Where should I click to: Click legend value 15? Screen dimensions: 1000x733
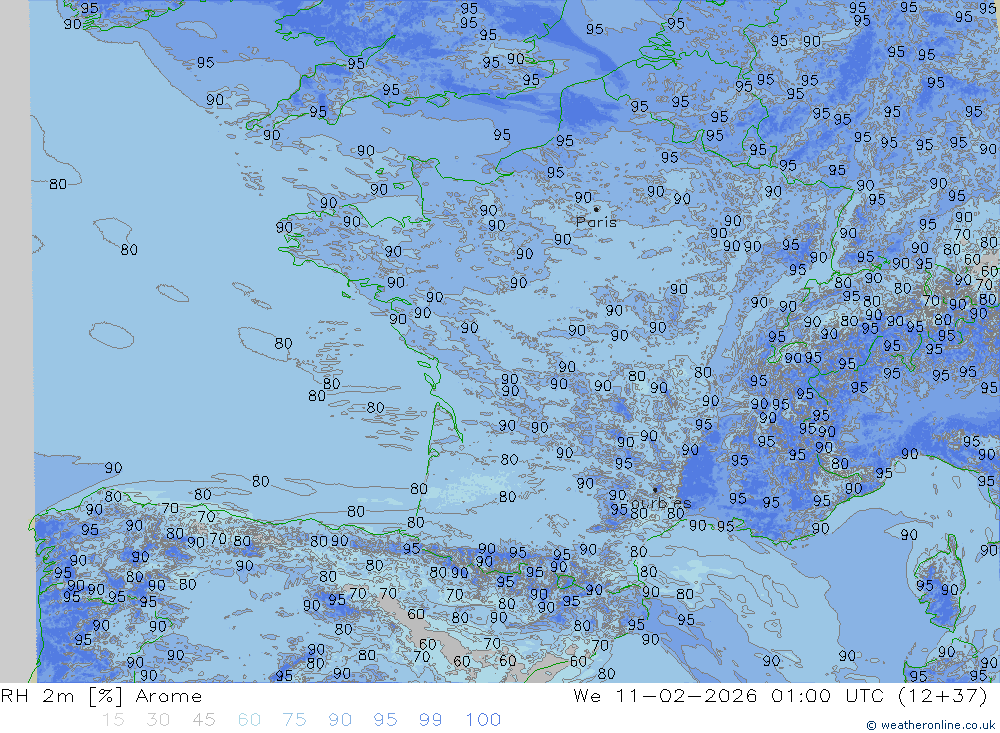point(114,720)
